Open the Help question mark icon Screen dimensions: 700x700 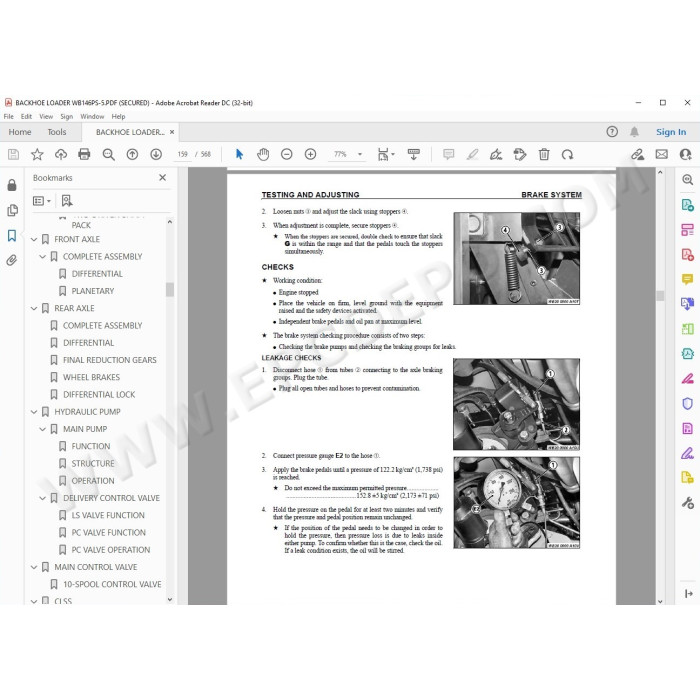(x=612, y=132)
